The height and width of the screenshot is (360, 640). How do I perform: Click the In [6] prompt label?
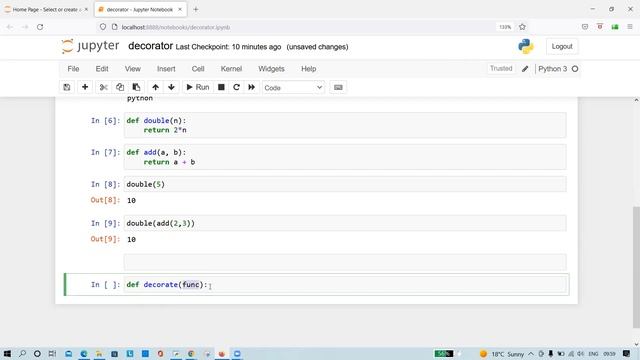pos(106,121)
